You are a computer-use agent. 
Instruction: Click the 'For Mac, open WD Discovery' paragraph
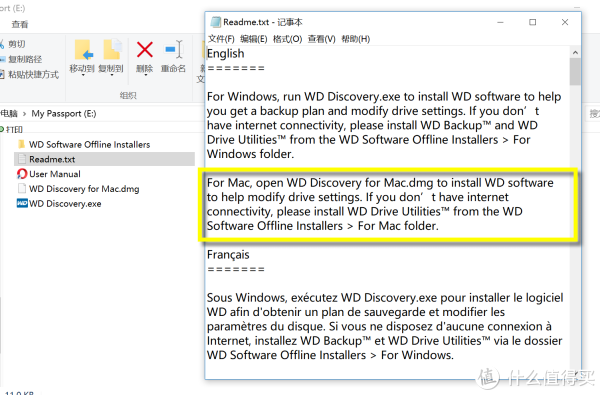point(380,204)
